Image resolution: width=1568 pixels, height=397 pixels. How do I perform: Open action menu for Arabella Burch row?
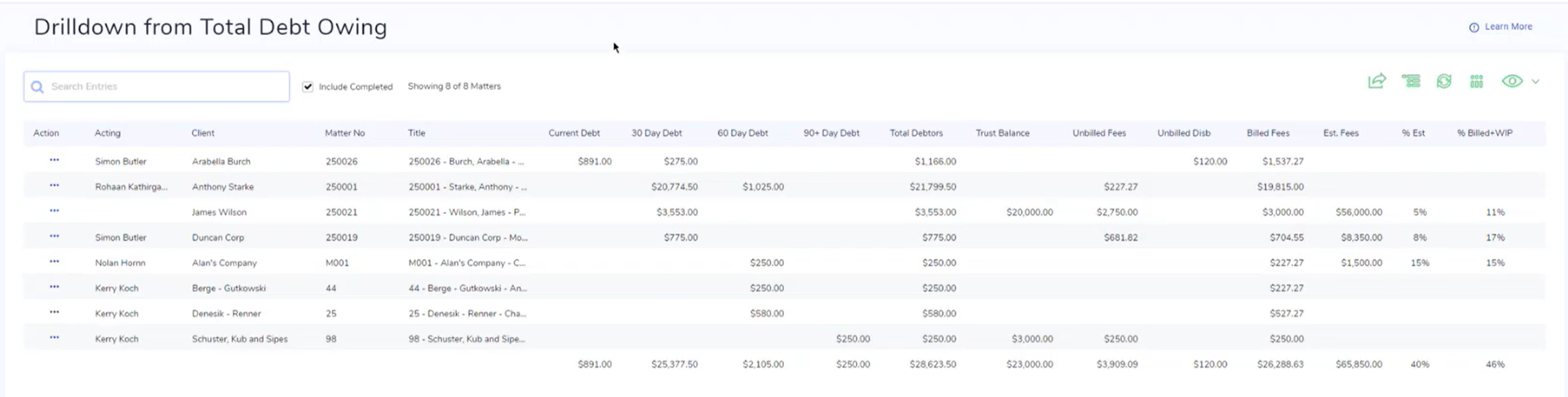55,160
